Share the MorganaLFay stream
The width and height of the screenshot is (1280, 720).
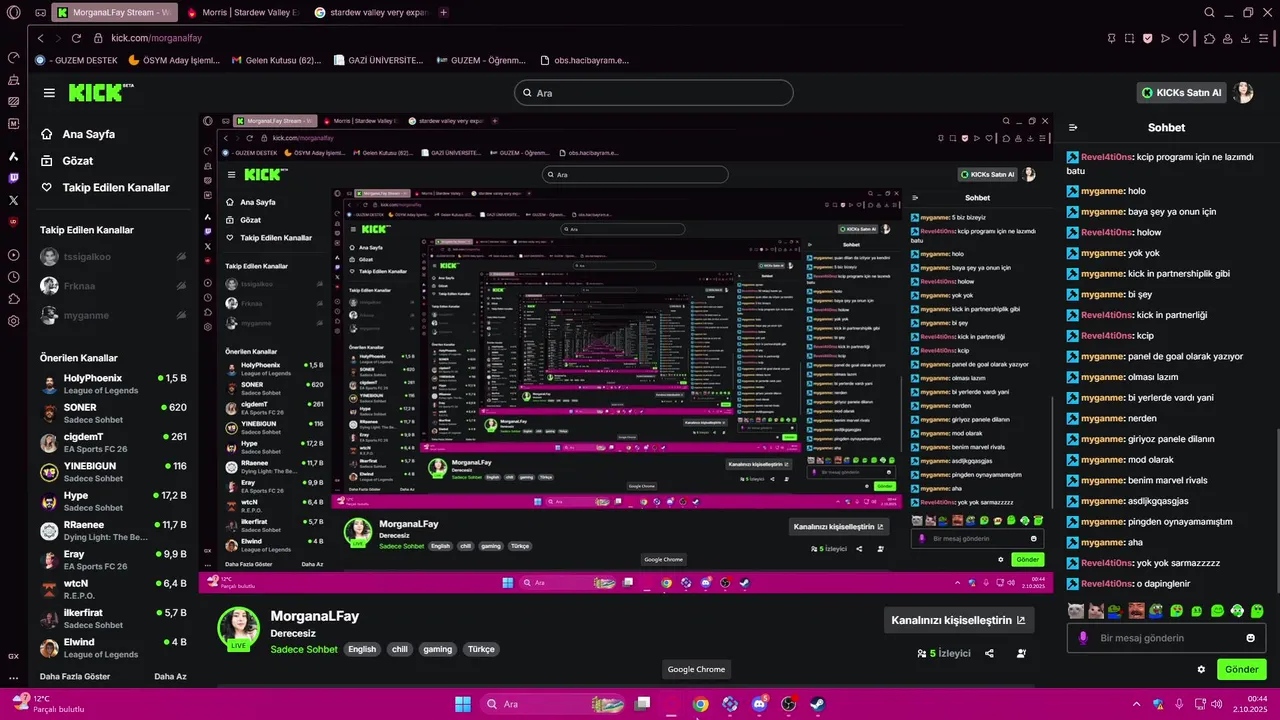[989, 653]
